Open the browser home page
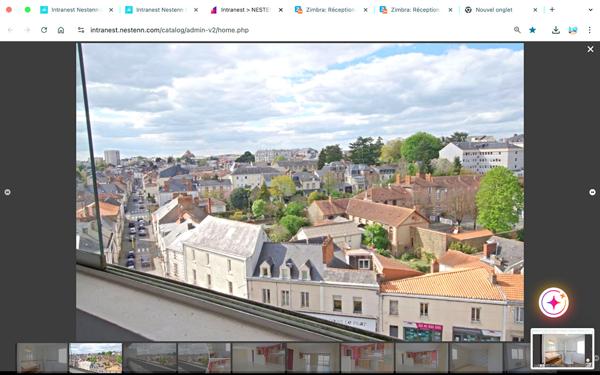This screenshot has height=375, width=600. click(x=61, y=30)
